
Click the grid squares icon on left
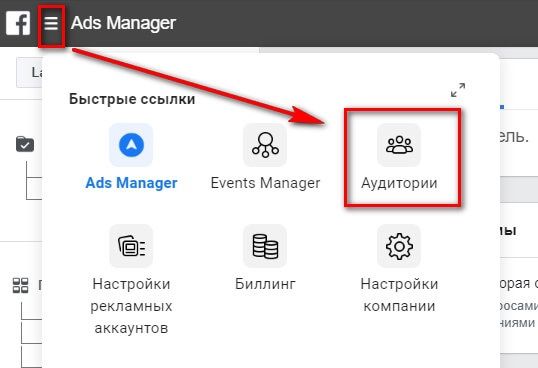[x=21, y=285]
